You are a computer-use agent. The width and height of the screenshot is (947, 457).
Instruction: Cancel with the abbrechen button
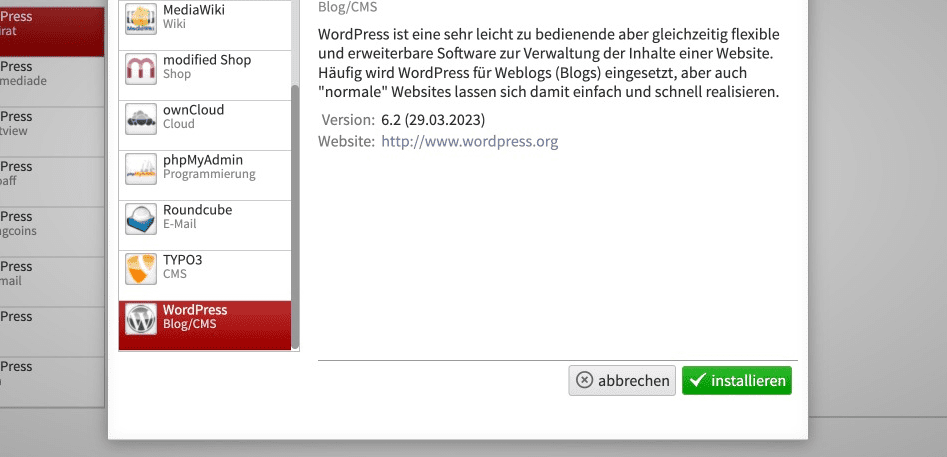622,380
